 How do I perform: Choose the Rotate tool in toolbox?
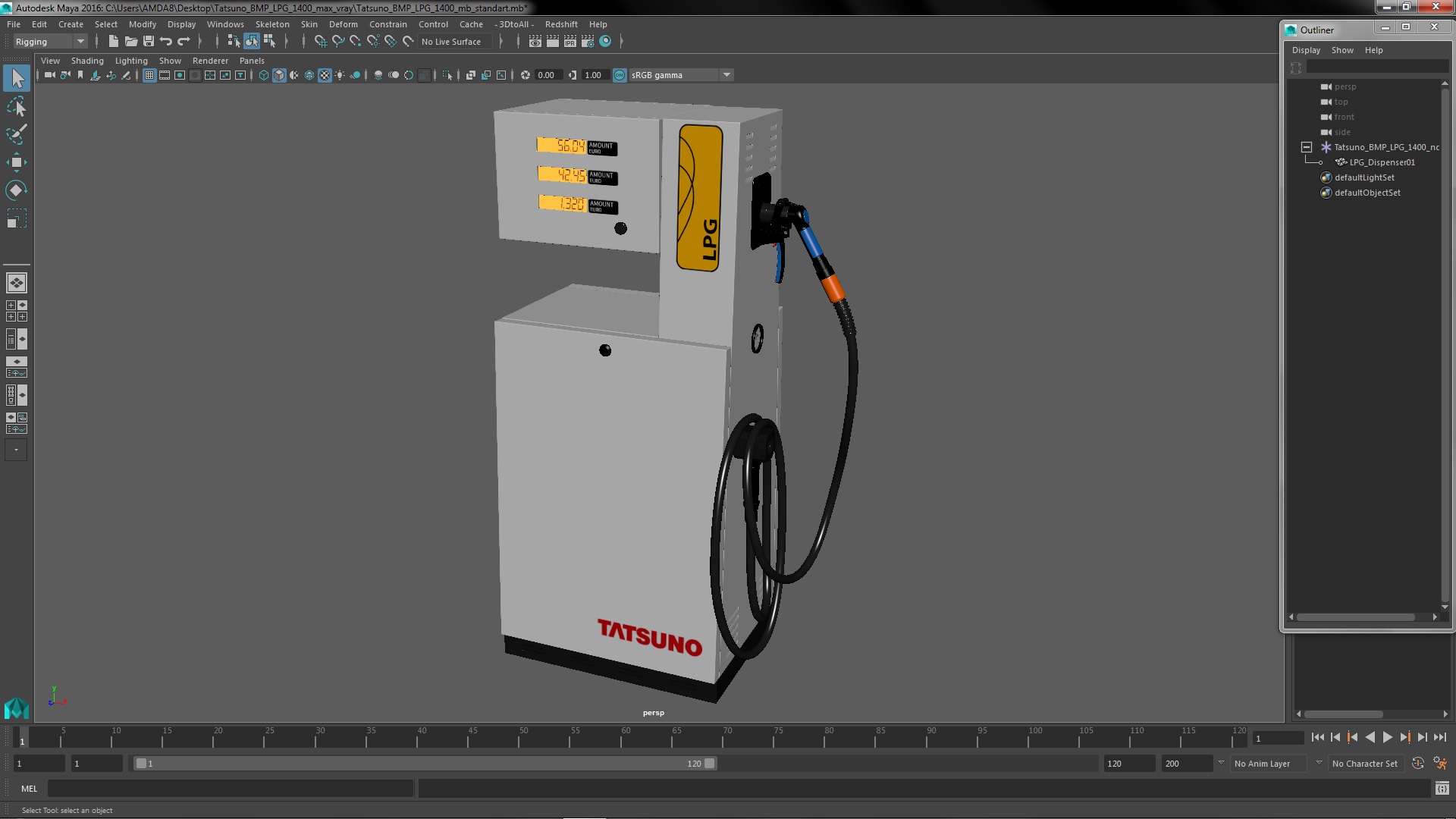[x=17, y=190]
